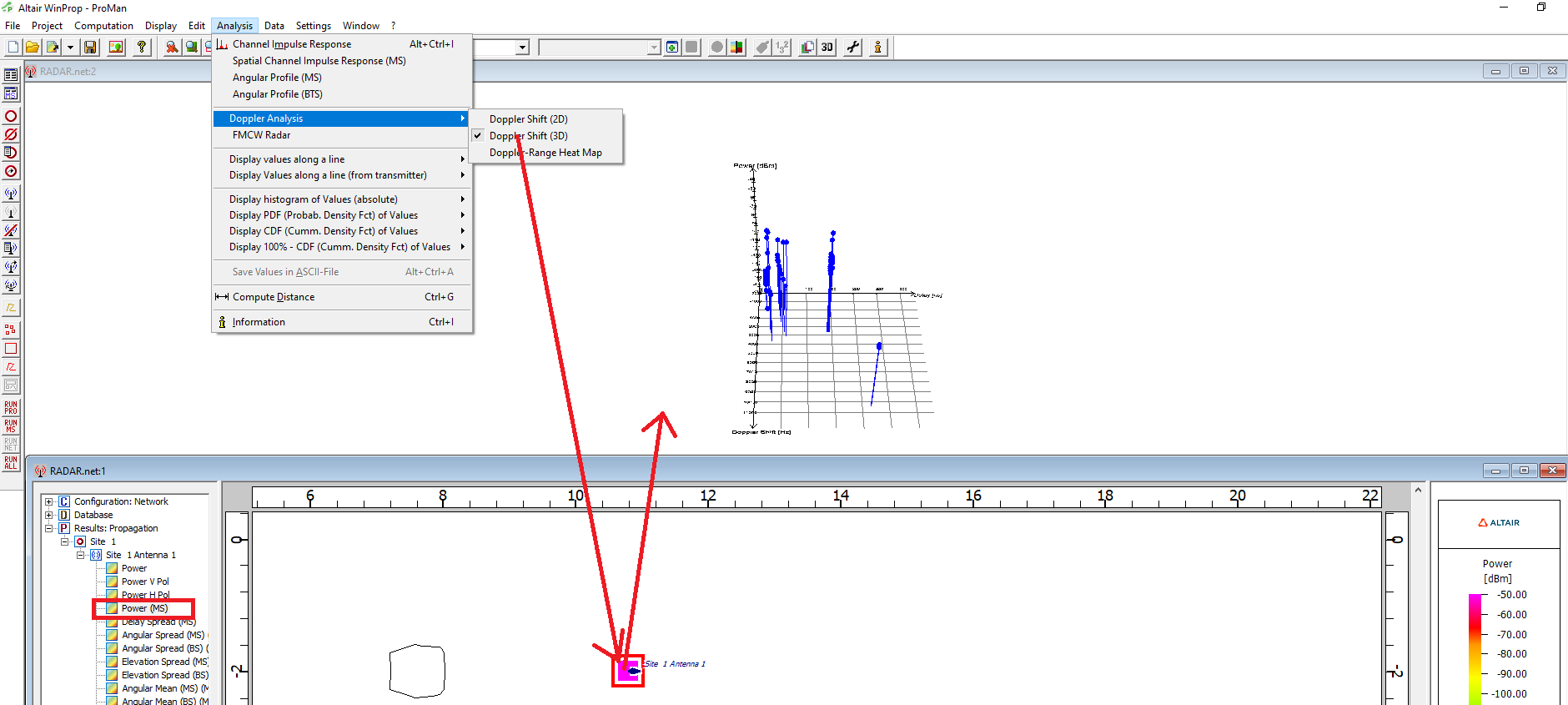Click the color bar legend icon in the top toolbar

point(736,48)
